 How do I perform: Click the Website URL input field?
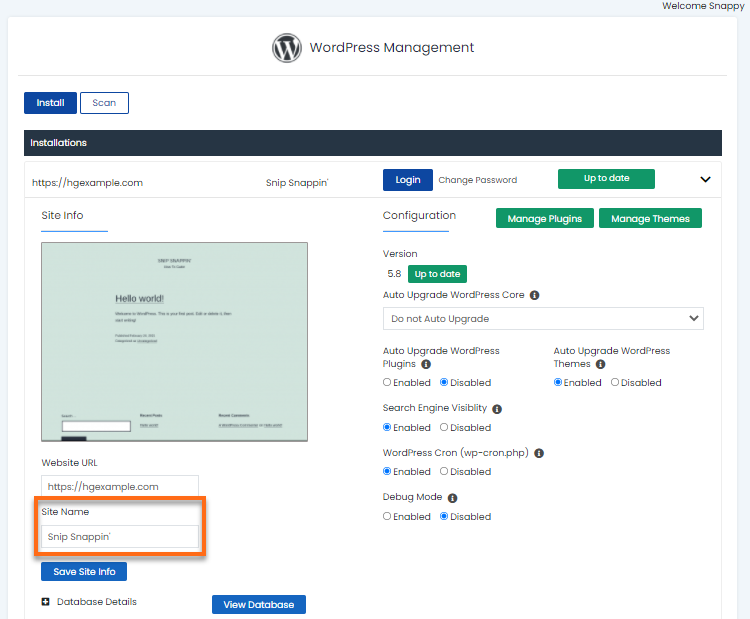120,486
